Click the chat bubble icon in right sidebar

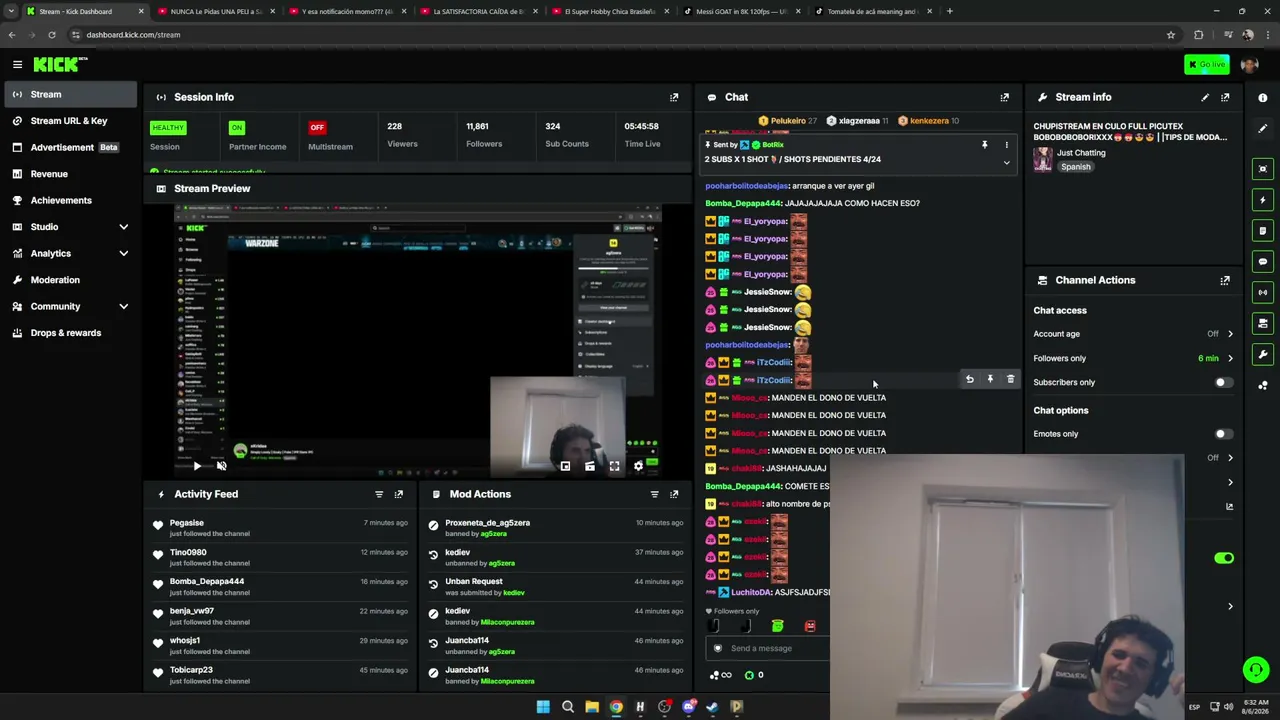point(1263,262)
